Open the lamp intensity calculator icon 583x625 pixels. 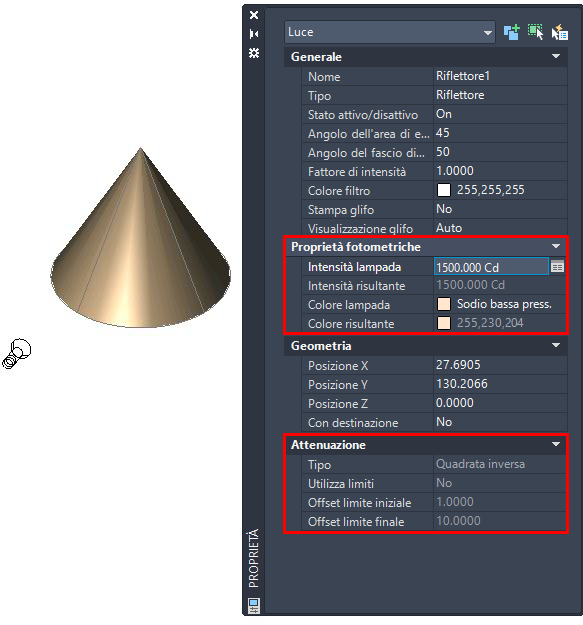pyautogui.click(x=557, y=266)
